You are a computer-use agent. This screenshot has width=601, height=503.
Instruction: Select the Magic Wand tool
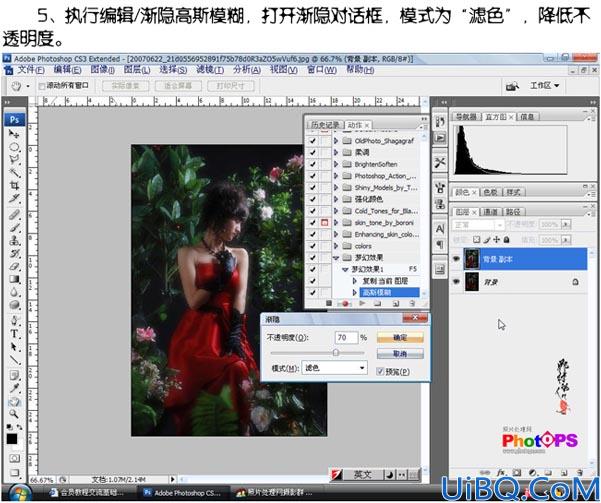pyautogui.click(x=14, y=173)
